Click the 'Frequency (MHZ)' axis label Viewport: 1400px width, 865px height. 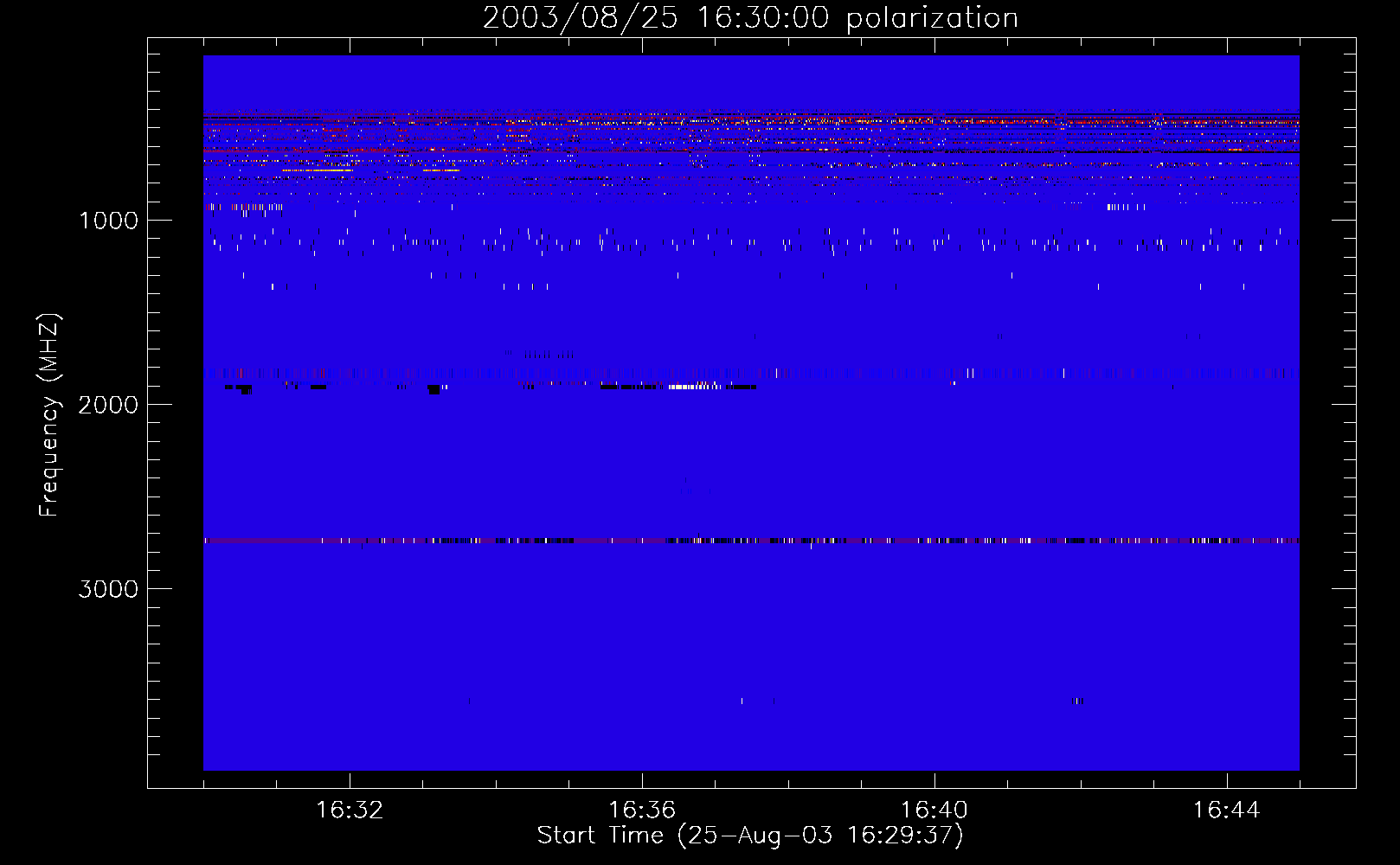(x=49, y=415)
